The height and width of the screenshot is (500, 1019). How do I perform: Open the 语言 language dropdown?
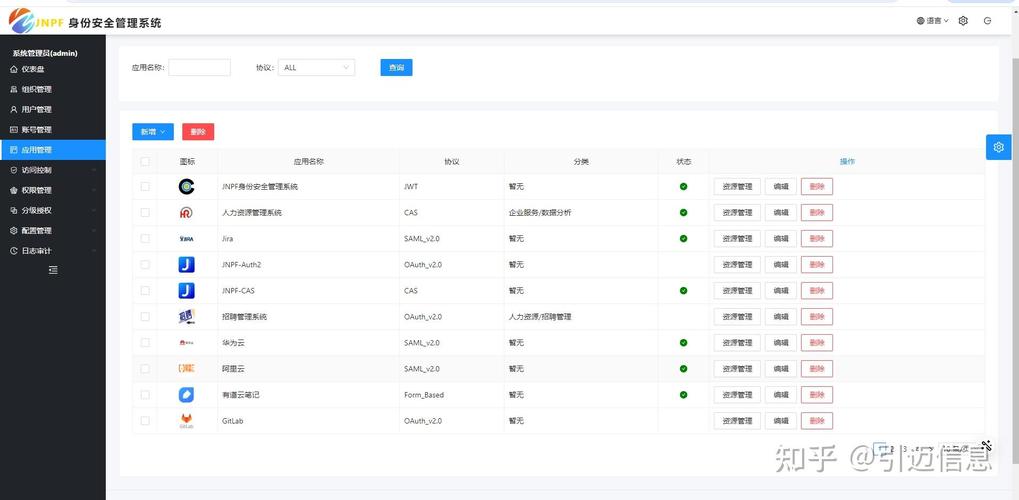point(933,21)
